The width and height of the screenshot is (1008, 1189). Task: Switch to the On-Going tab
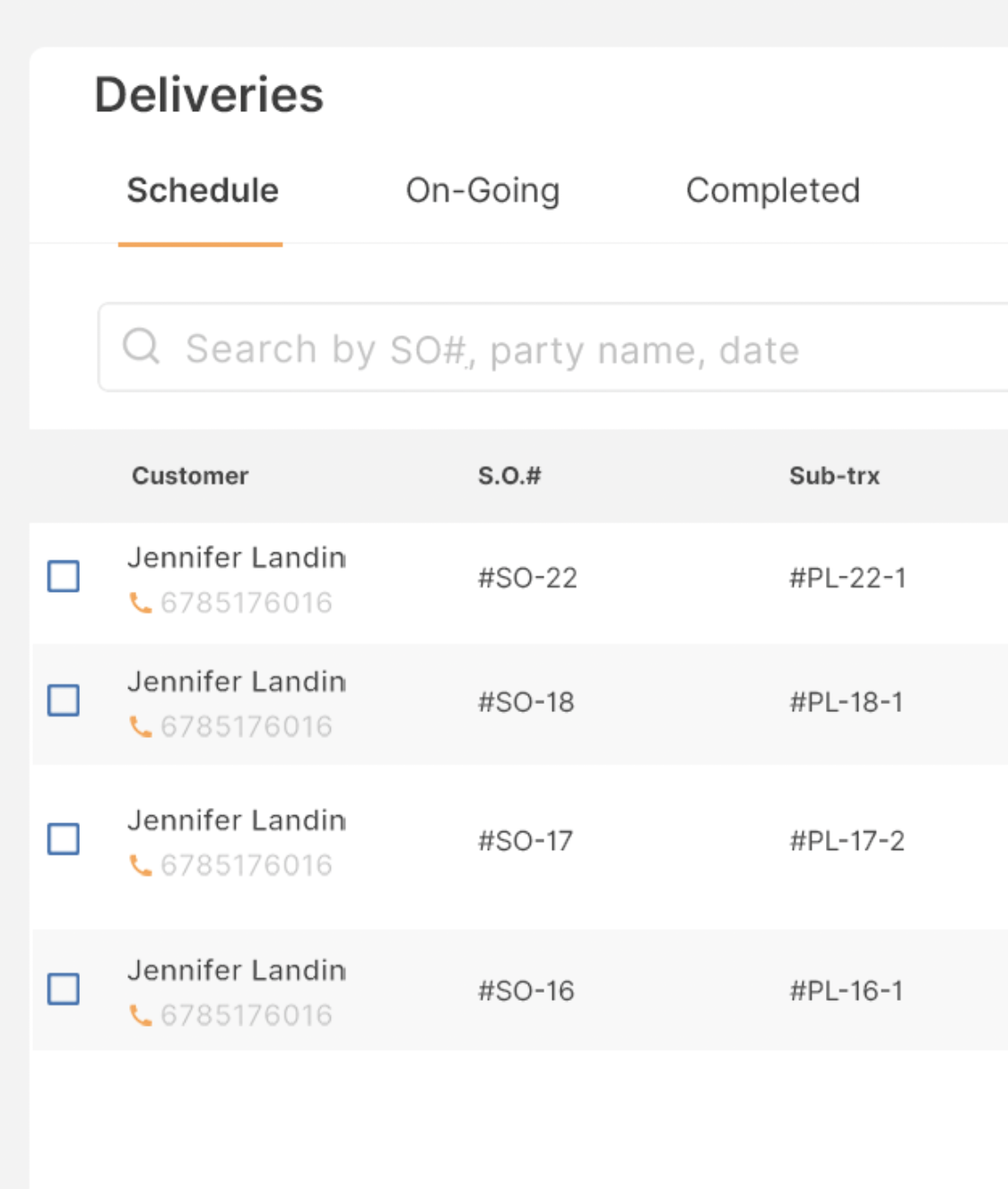click(482, 191)
